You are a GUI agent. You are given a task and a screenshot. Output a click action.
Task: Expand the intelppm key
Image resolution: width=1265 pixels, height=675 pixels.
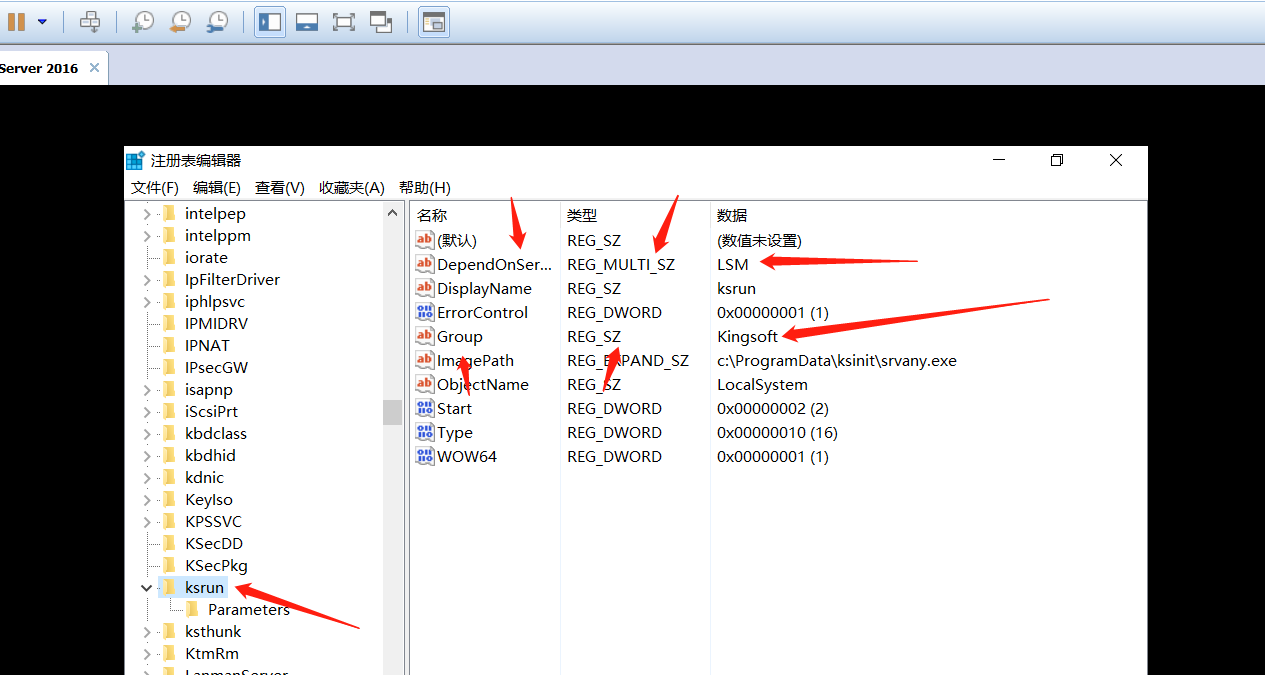click(x=147, y=236)
